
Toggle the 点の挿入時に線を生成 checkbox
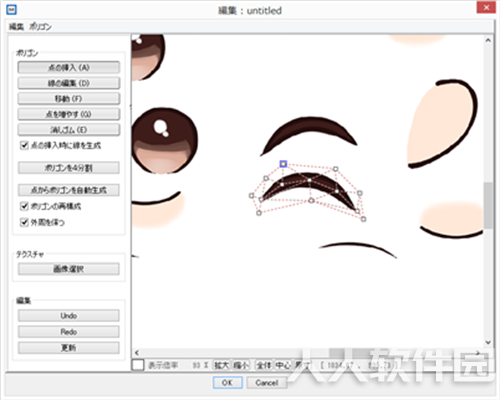coord(24,145)
